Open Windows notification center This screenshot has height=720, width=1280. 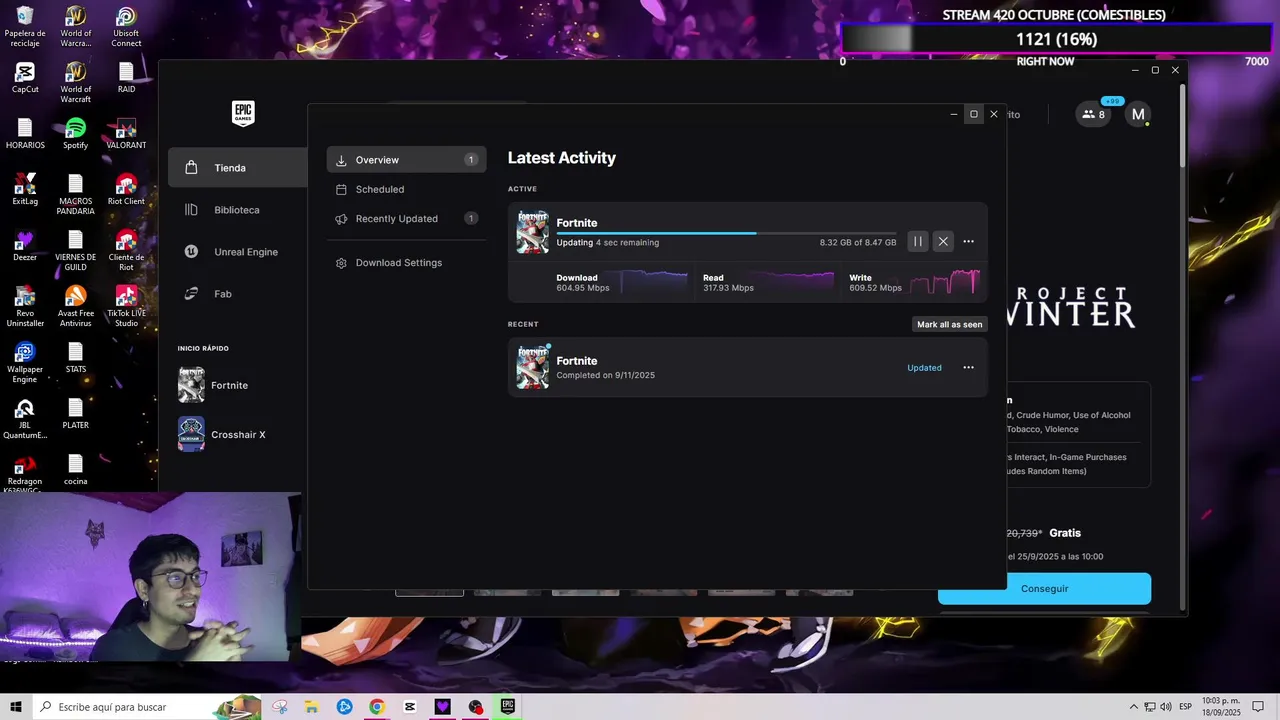pos(1259,707)
